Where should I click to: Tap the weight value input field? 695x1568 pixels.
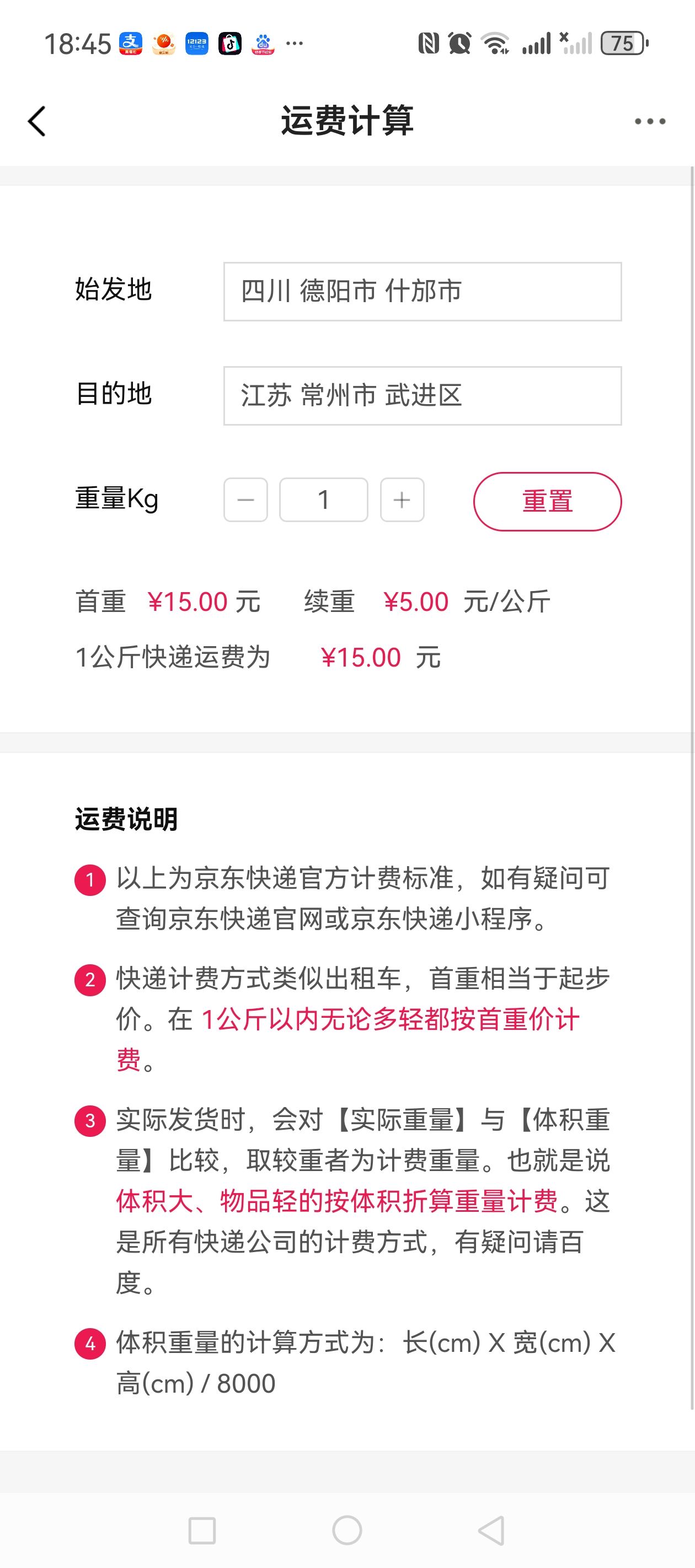pos(323,501)
